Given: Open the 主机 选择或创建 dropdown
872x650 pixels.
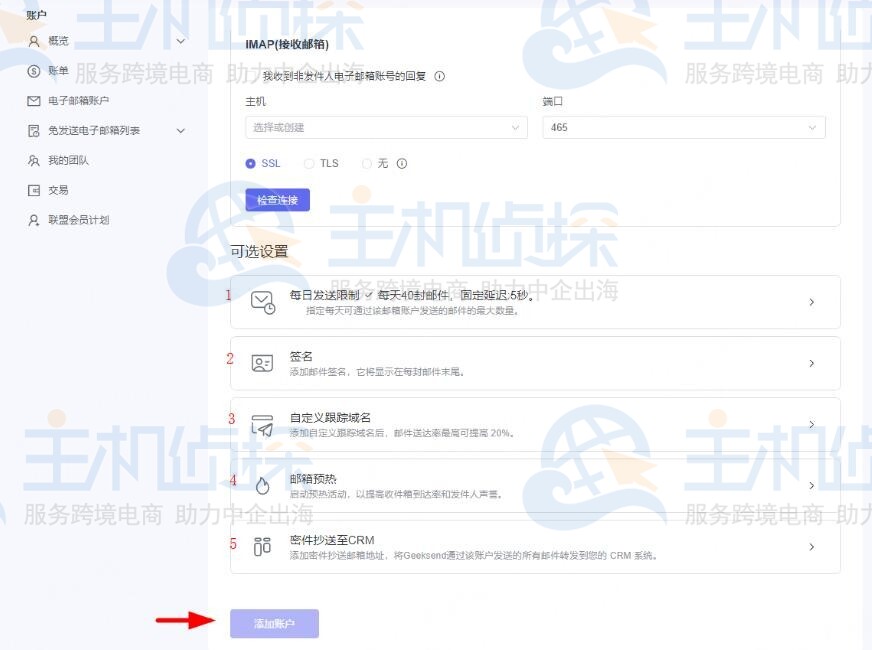Looking at the screenshot, I should click(x=385, y=127).
